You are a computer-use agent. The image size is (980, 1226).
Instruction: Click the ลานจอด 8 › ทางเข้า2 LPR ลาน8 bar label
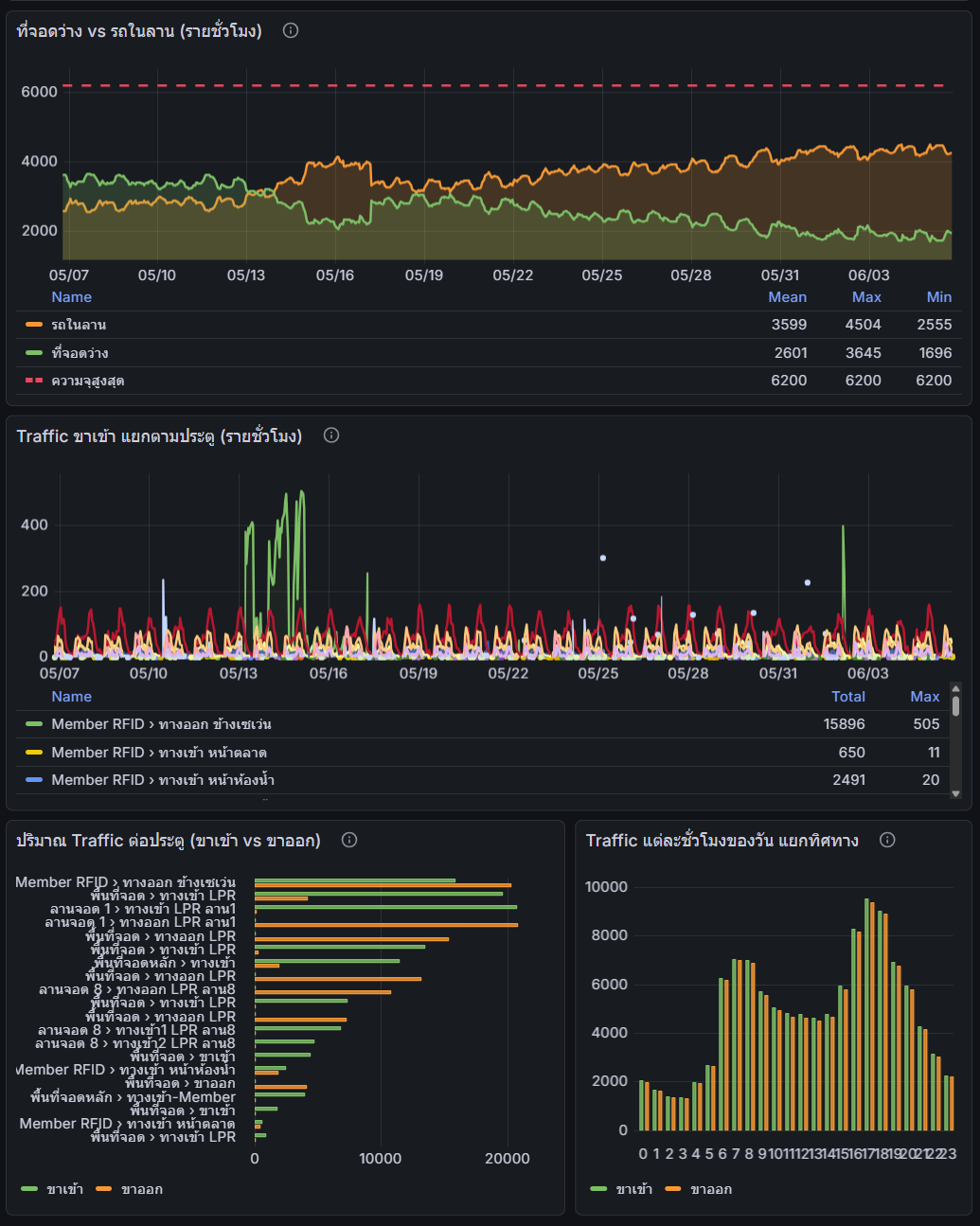(135, 1043)
